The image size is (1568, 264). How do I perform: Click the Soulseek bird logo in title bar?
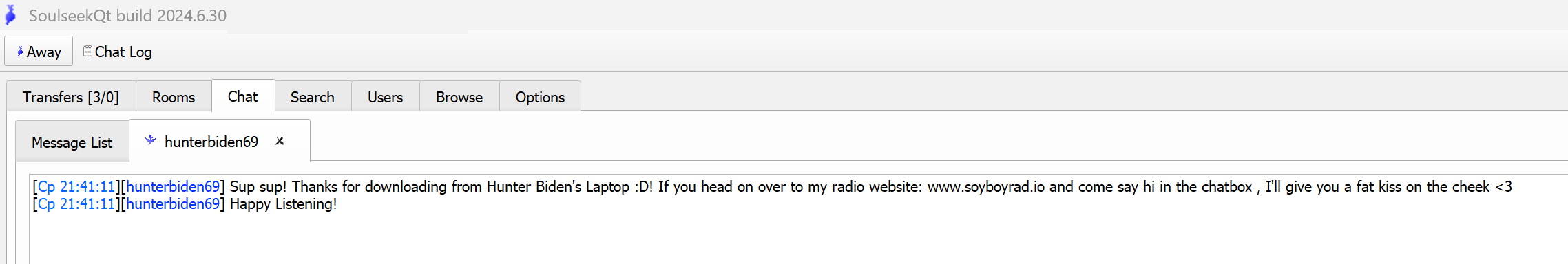(10, 14)
